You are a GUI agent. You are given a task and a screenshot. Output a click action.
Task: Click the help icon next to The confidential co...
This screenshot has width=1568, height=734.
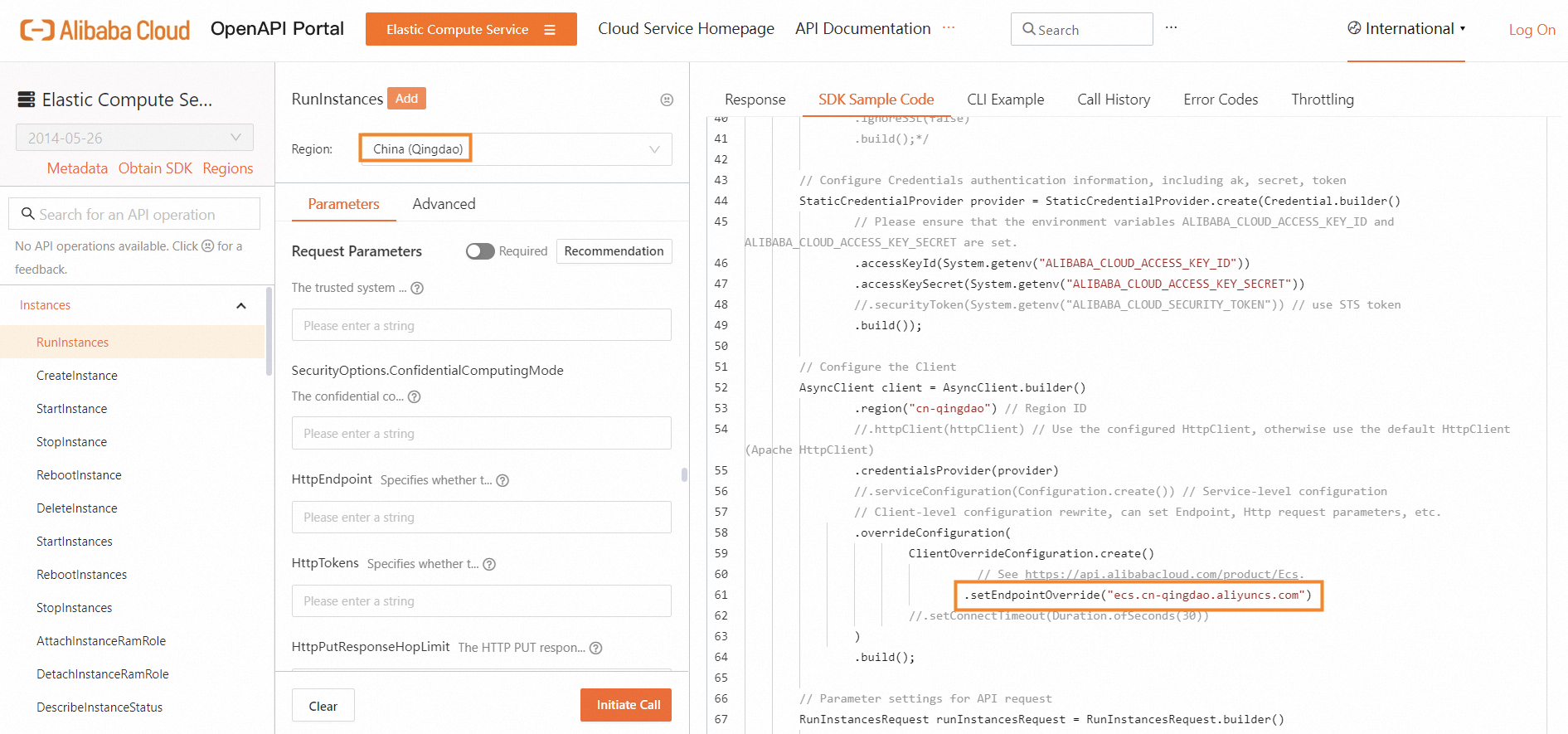click(x=415, y=396)
